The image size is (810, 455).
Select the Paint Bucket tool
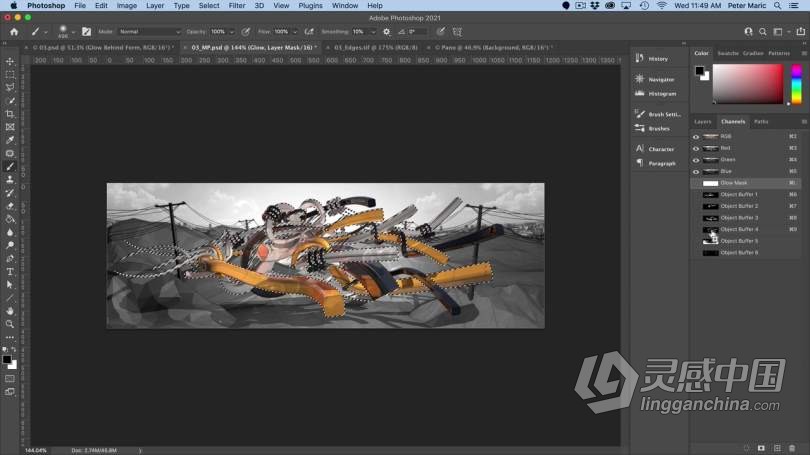click(10, 219)
